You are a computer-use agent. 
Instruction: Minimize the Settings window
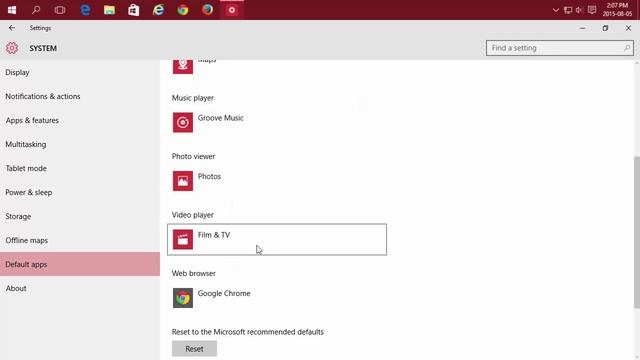pyautogui.click(x=582, y=28)
